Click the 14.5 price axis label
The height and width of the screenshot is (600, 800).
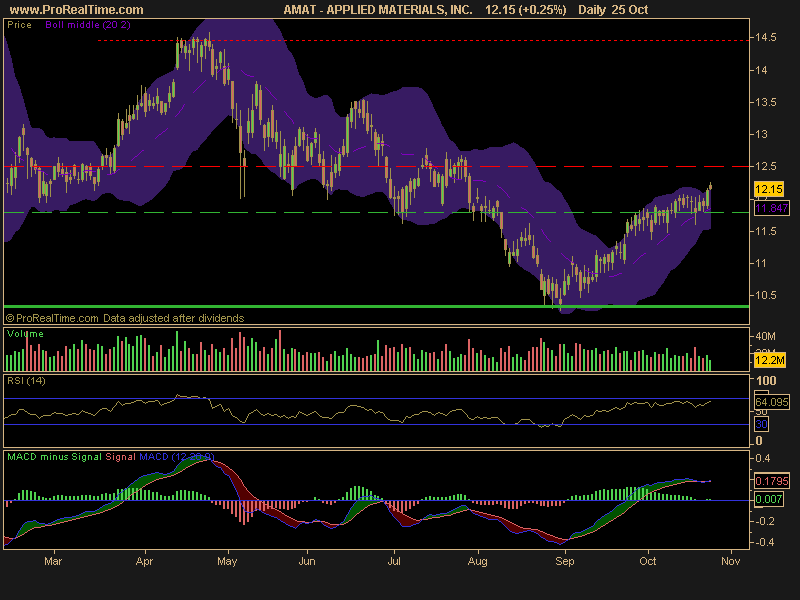click(766, 37)
